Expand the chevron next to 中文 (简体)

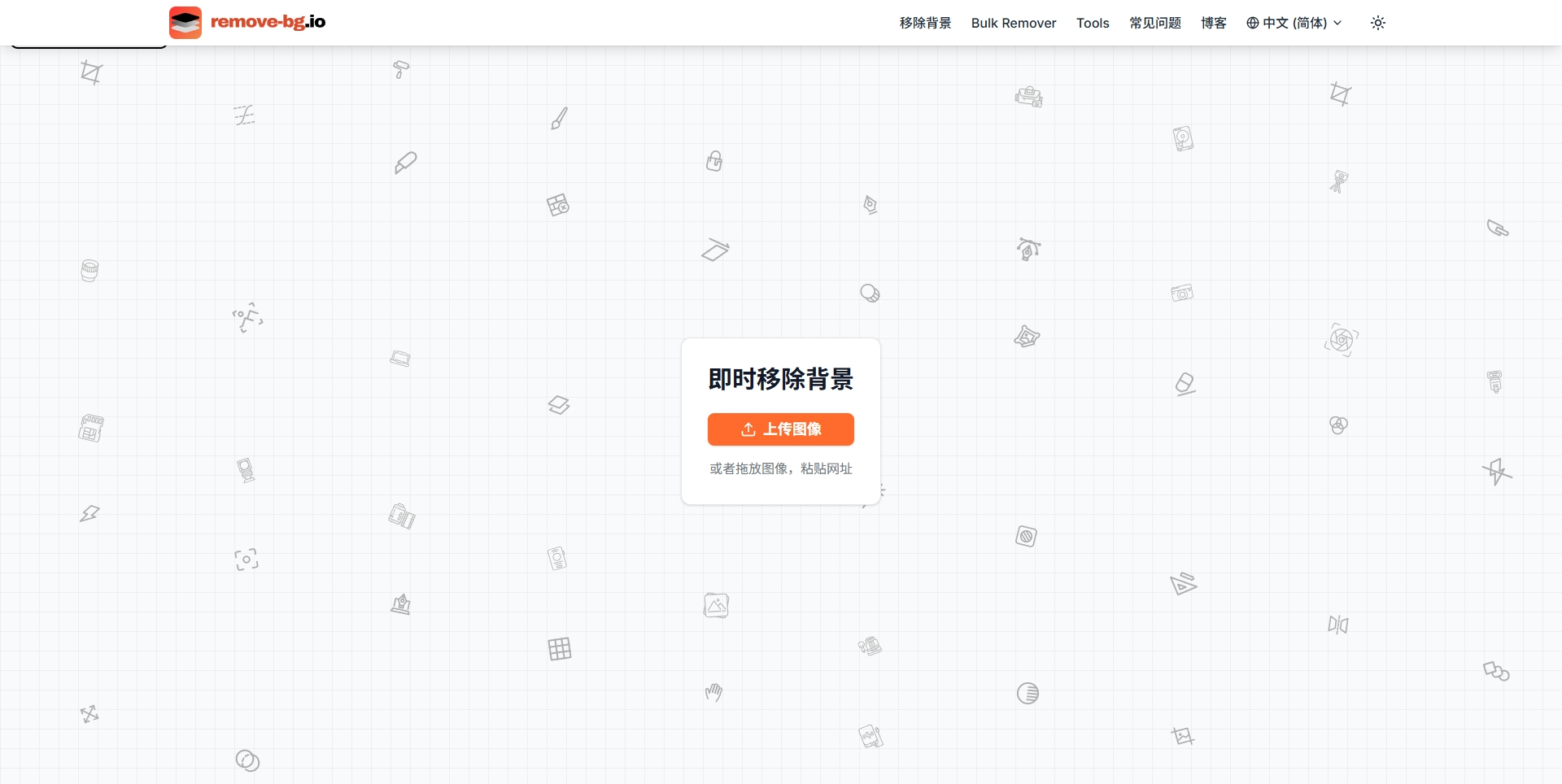(x=1337, y=23)
